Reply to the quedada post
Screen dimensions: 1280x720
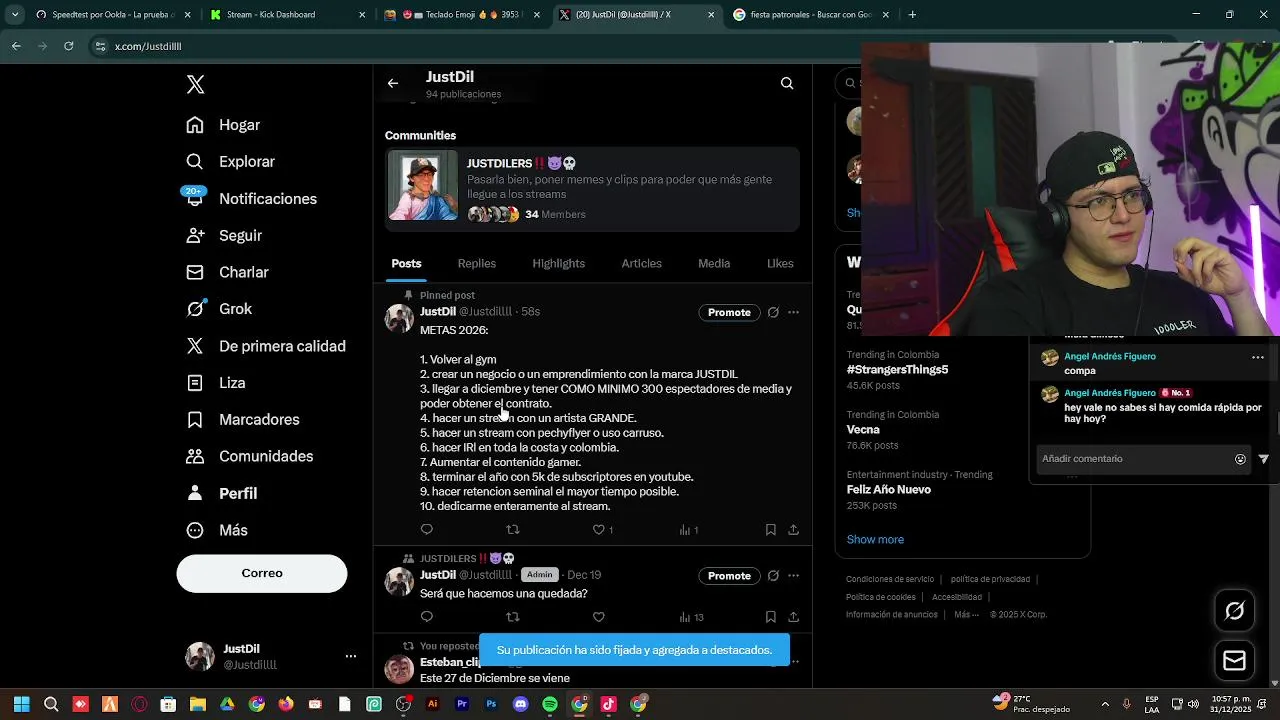(x=427, y=617)
